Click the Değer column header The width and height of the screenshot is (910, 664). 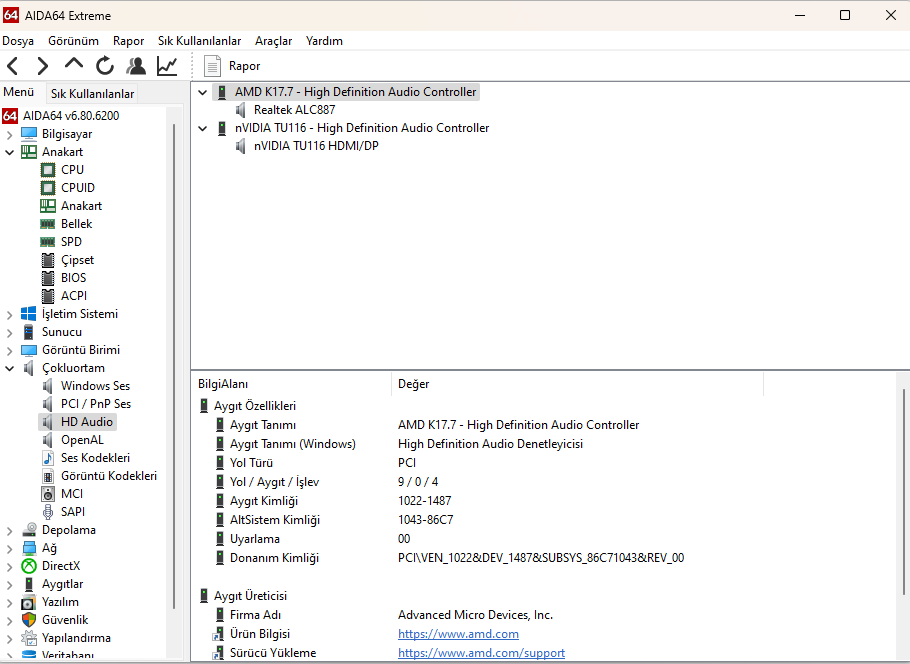[x=414, y=384]
